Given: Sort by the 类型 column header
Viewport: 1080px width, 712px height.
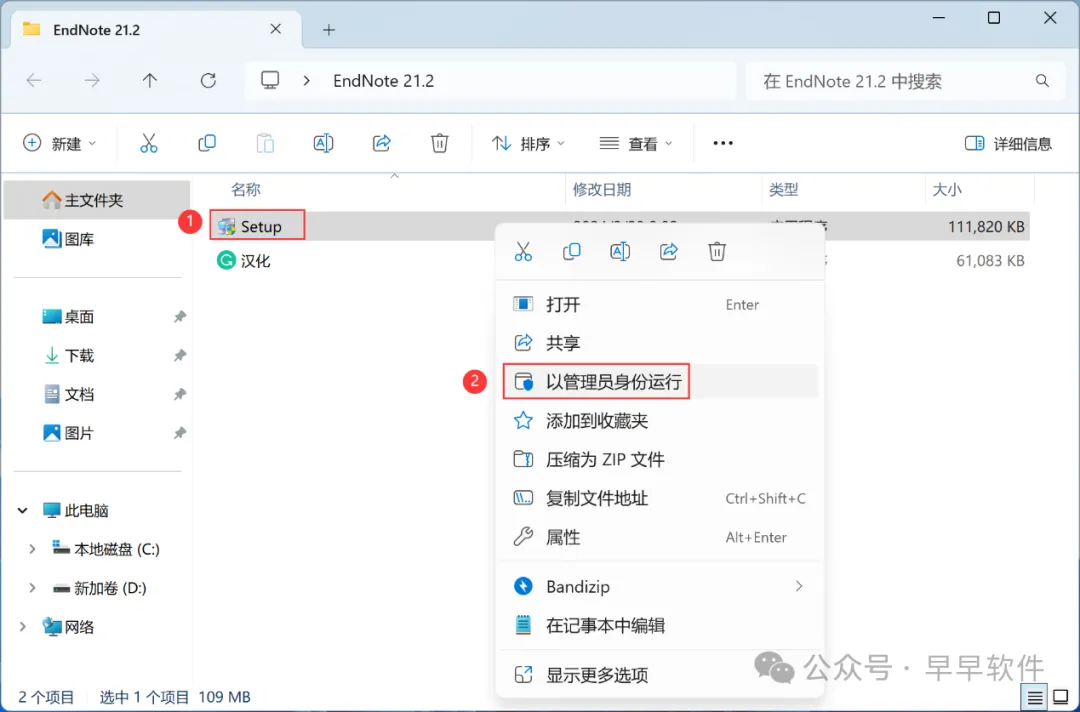Looking at the screenshot, I should point(783,189).
